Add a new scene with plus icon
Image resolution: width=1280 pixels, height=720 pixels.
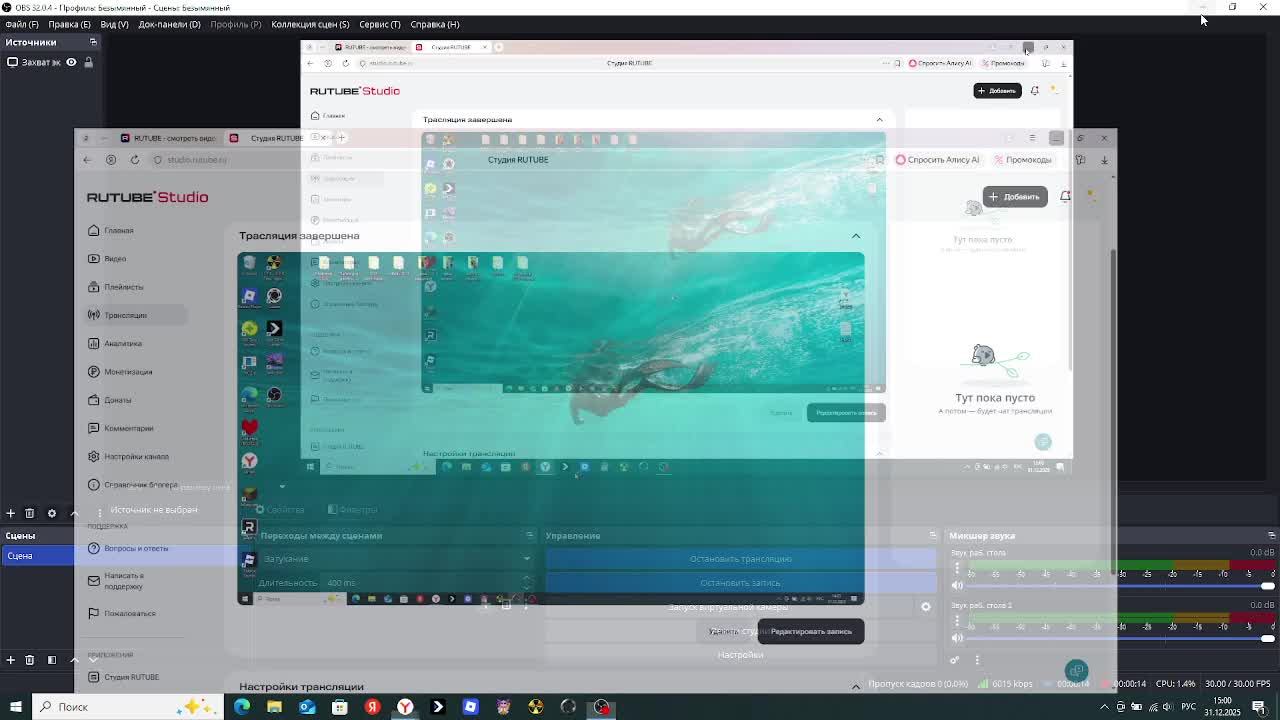[x=10, y=660]
